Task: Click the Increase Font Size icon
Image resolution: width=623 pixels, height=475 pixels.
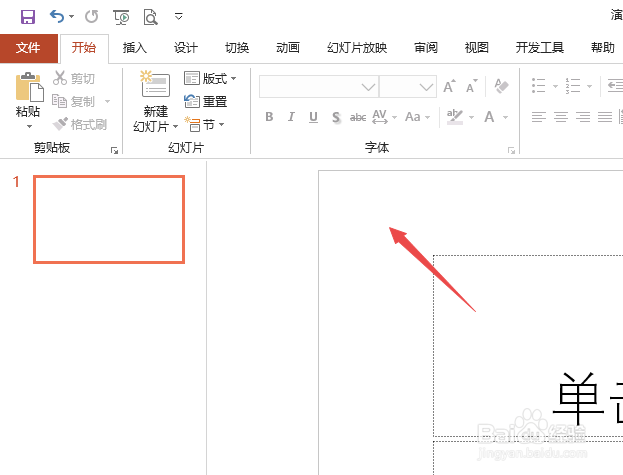Action: pos(449,86)
